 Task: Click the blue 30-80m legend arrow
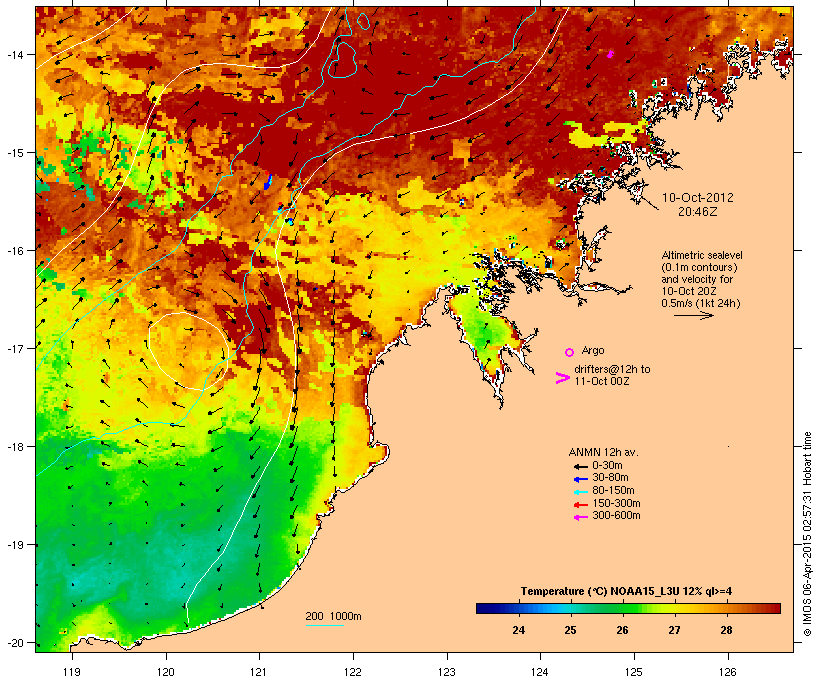[x=581, y=479]
